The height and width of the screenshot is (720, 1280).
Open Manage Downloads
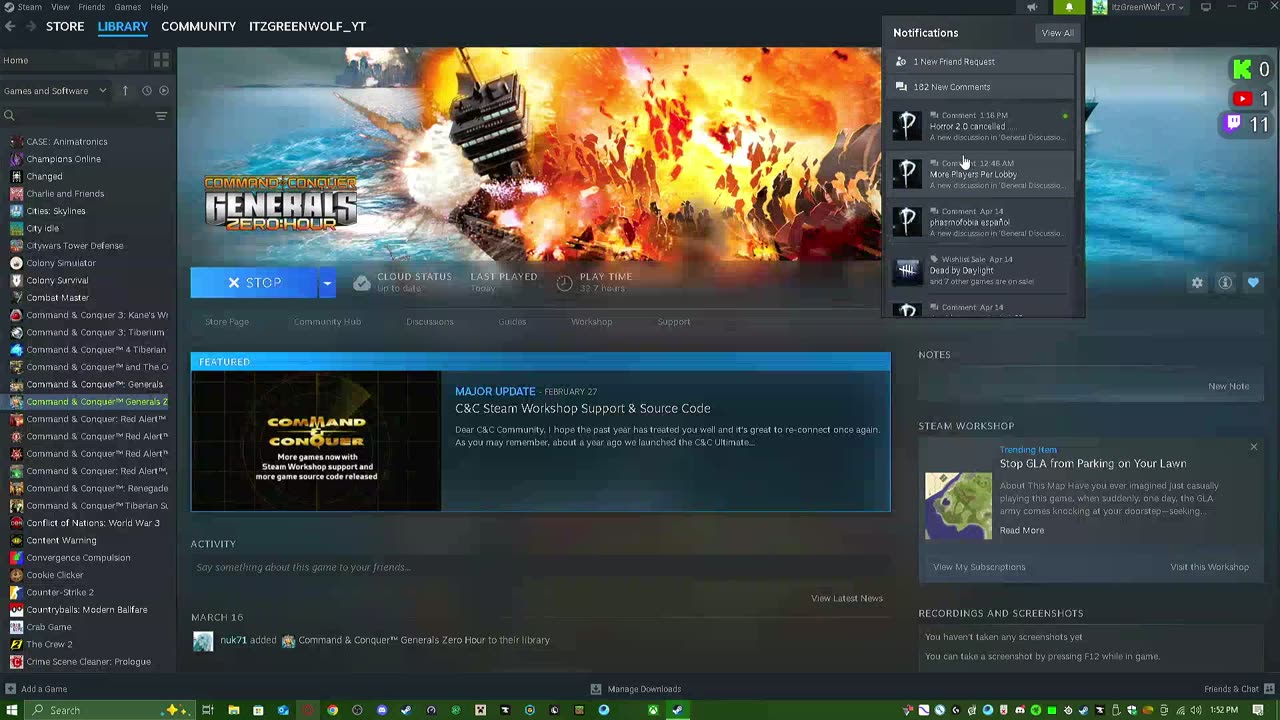click(x=636, y=688)
